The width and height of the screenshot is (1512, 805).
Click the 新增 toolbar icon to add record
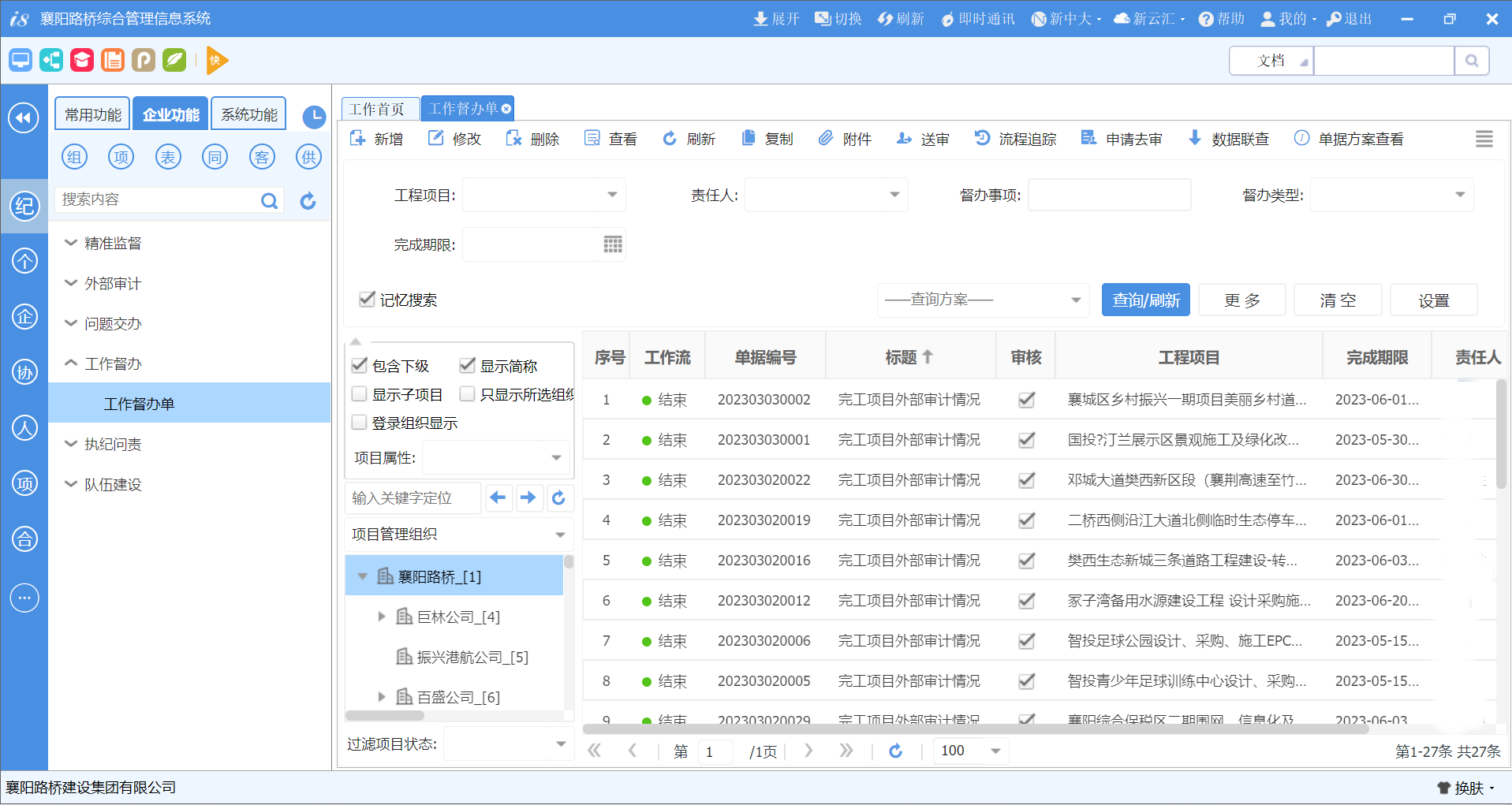click(377, 138)
